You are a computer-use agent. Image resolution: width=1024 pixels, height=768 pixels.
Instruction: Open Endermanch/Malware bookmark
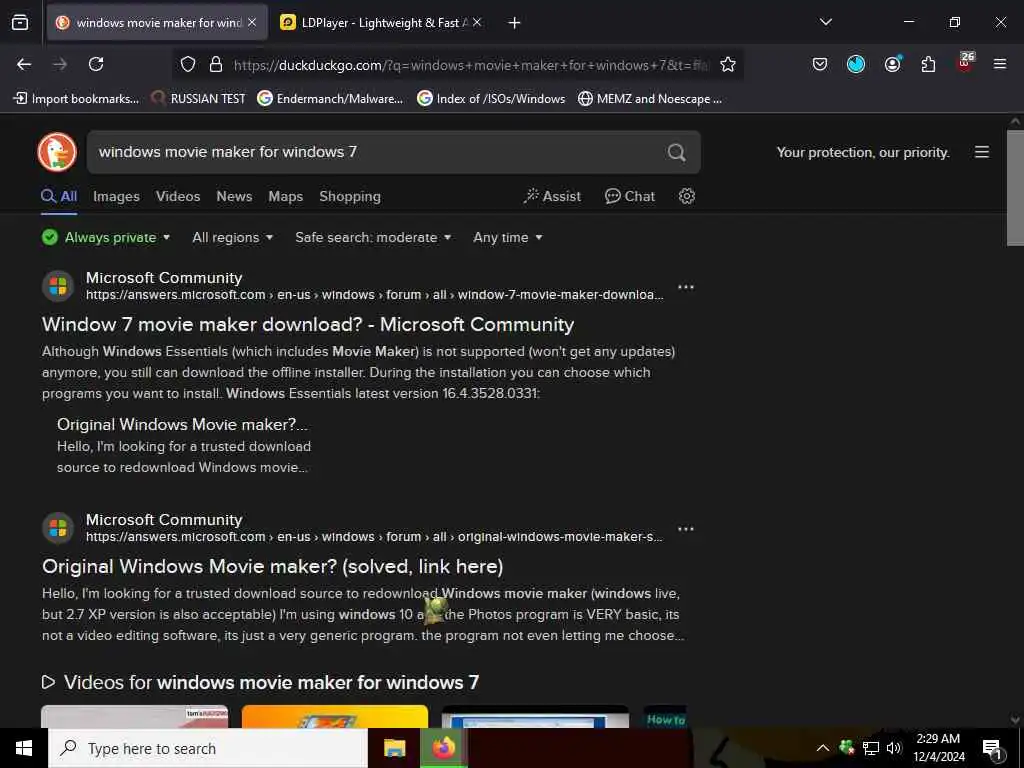(x=330, y=99)
